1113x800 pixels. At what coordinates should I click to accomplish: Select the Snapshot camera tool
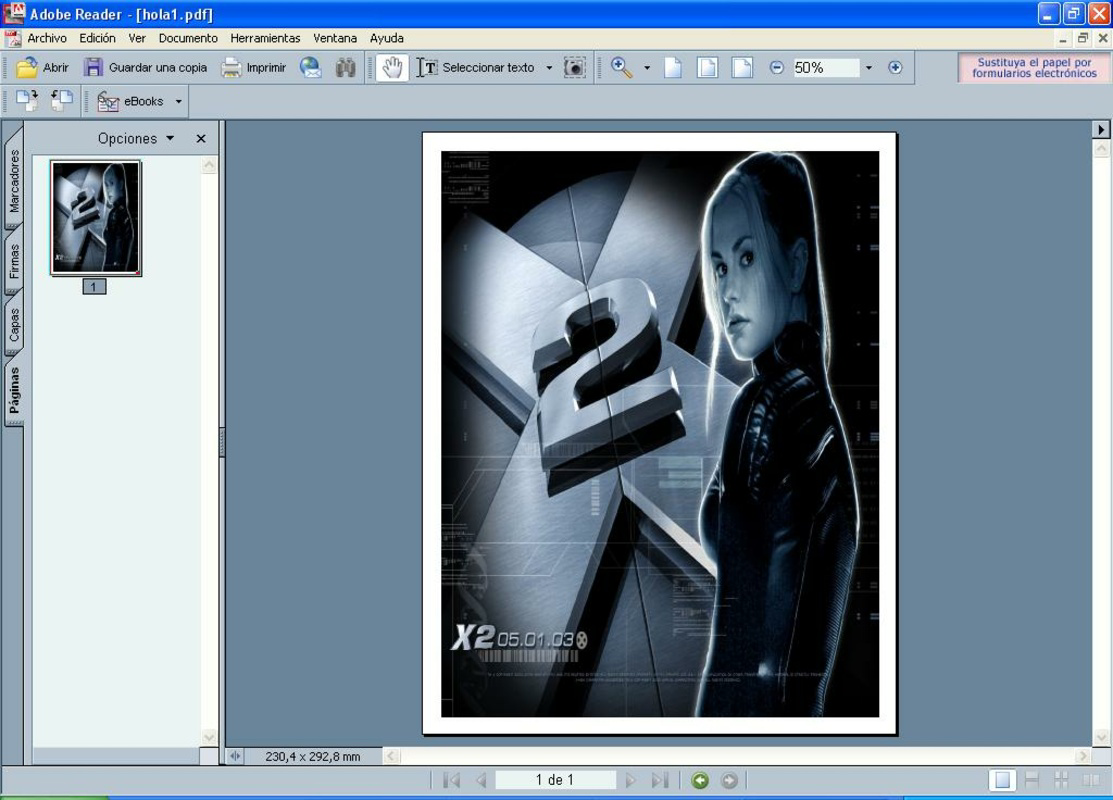[x=574, y=67]
